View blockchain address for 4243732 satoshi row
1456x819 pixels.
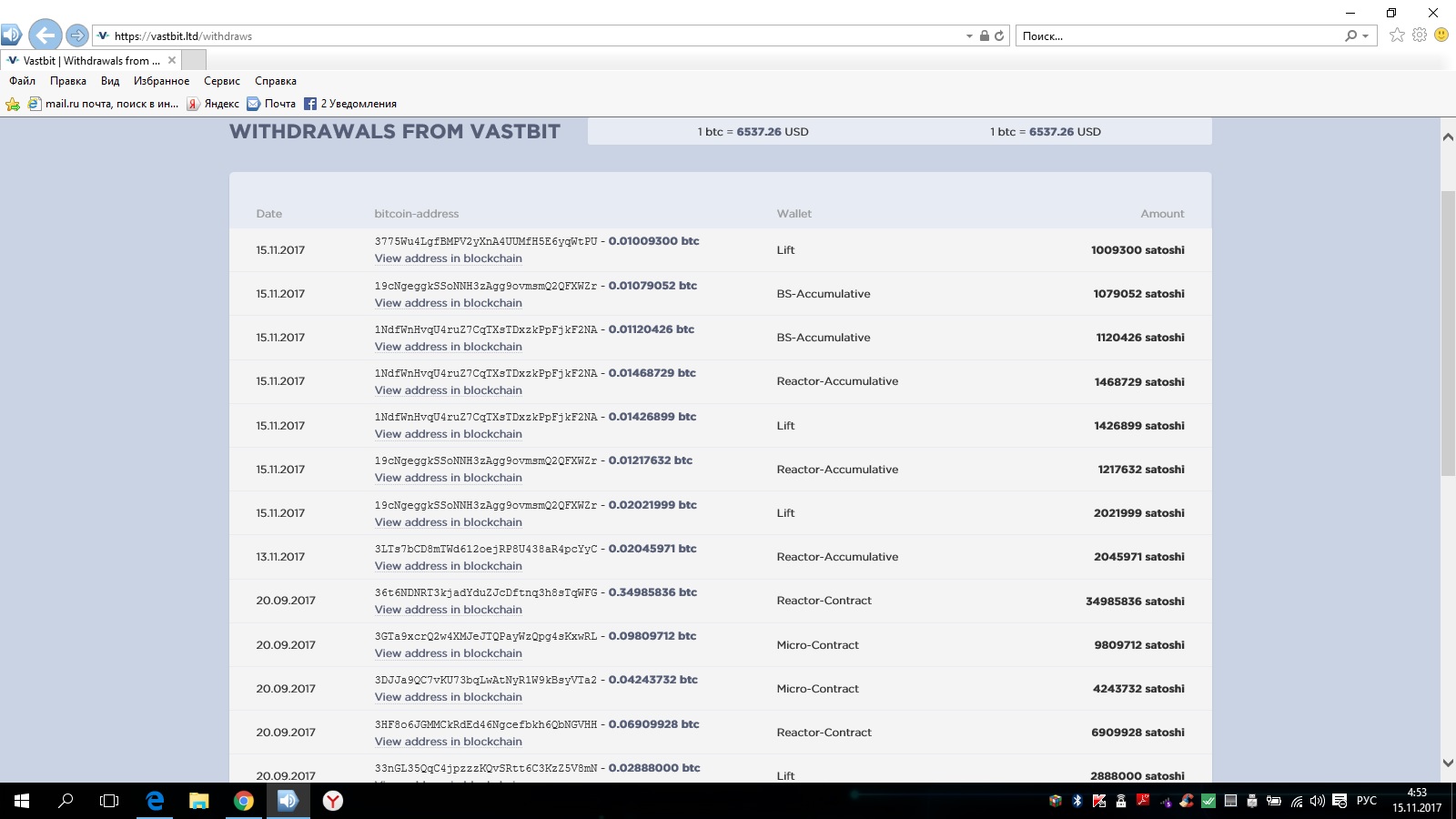449,697
